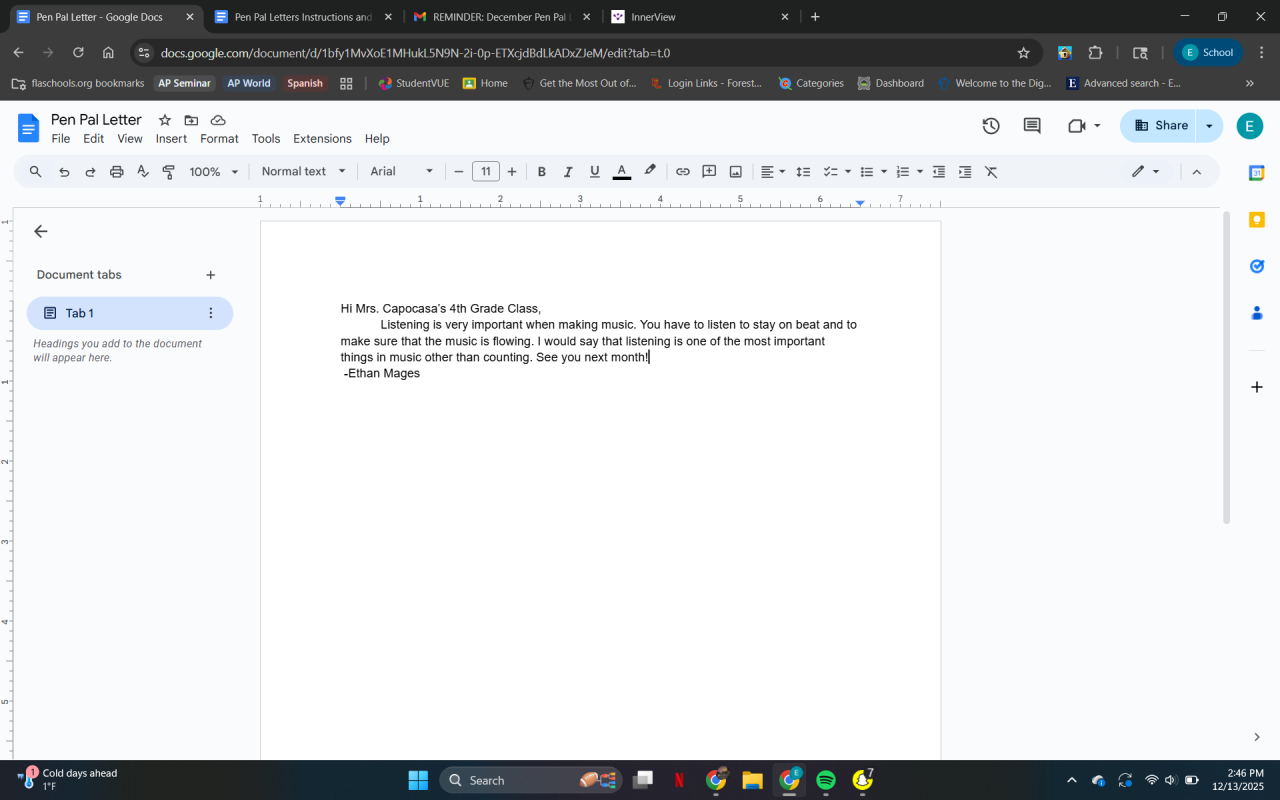The image size is (1280, 800).
Task: Open version history clock icon
Action: click(991, 126)
